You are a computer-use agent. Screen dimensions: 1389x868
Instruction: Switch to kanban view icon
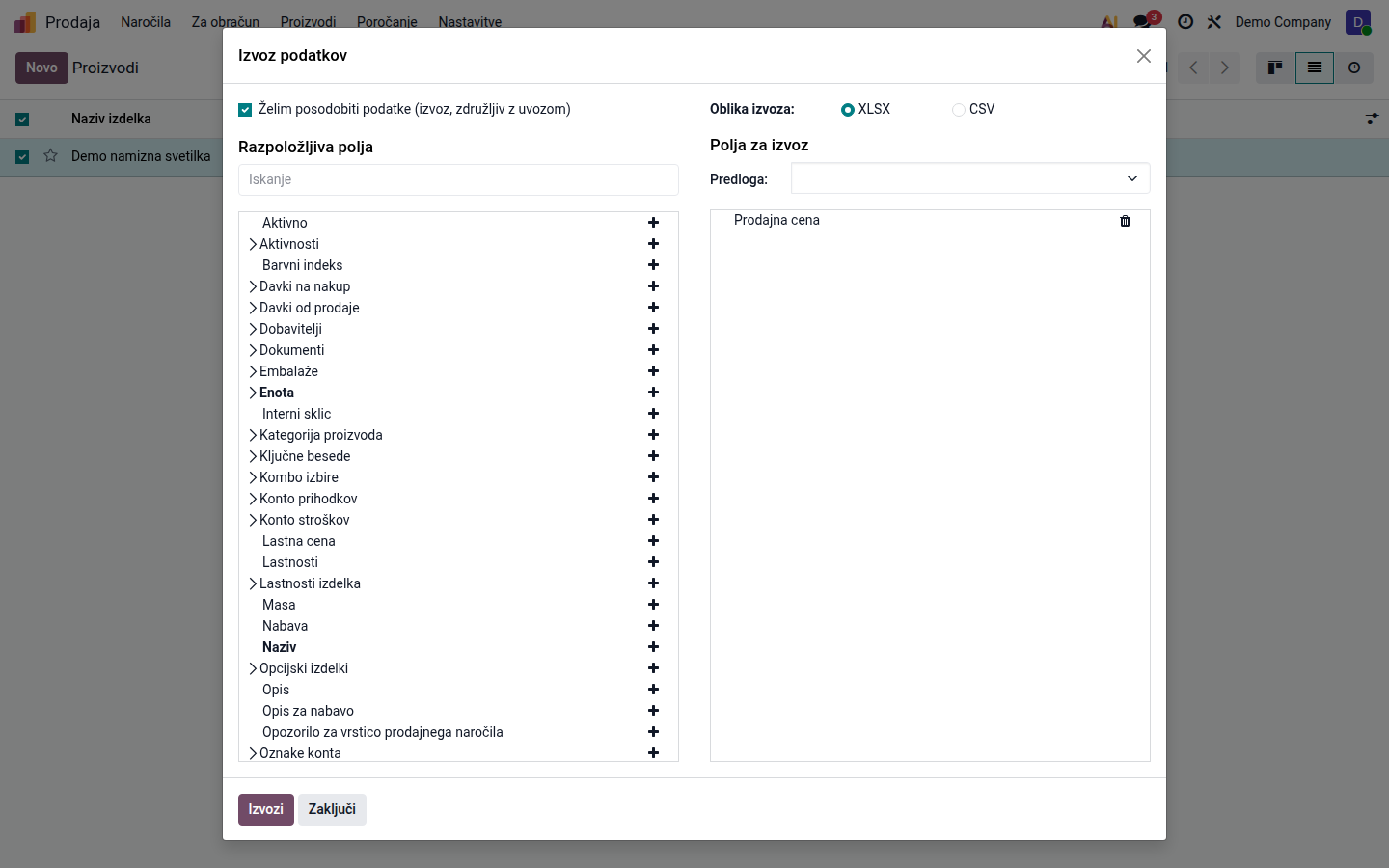coord(1275,68)
